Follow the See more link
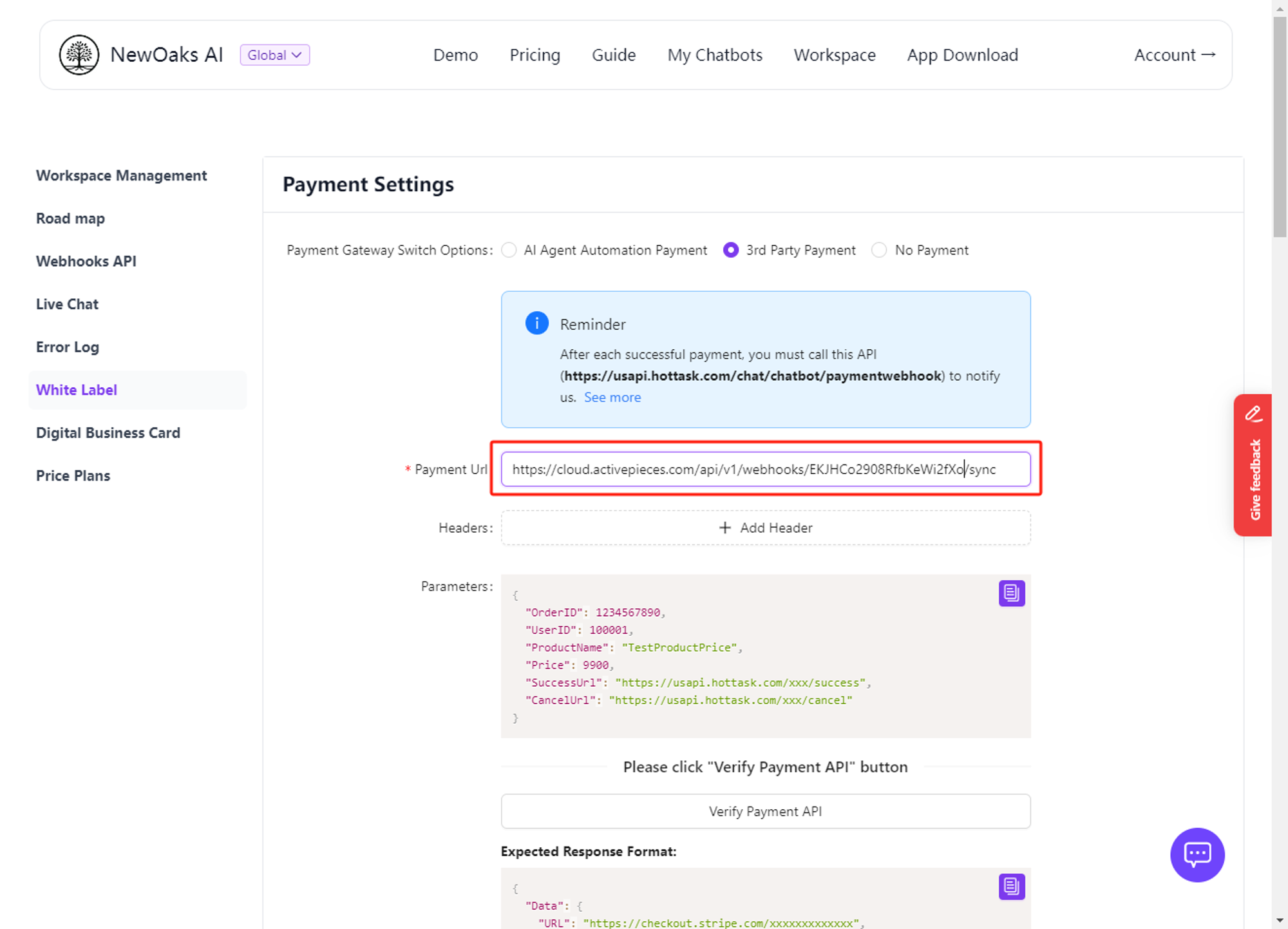The height and width of the screenshot is (929, 1288). tap(612, 397)
